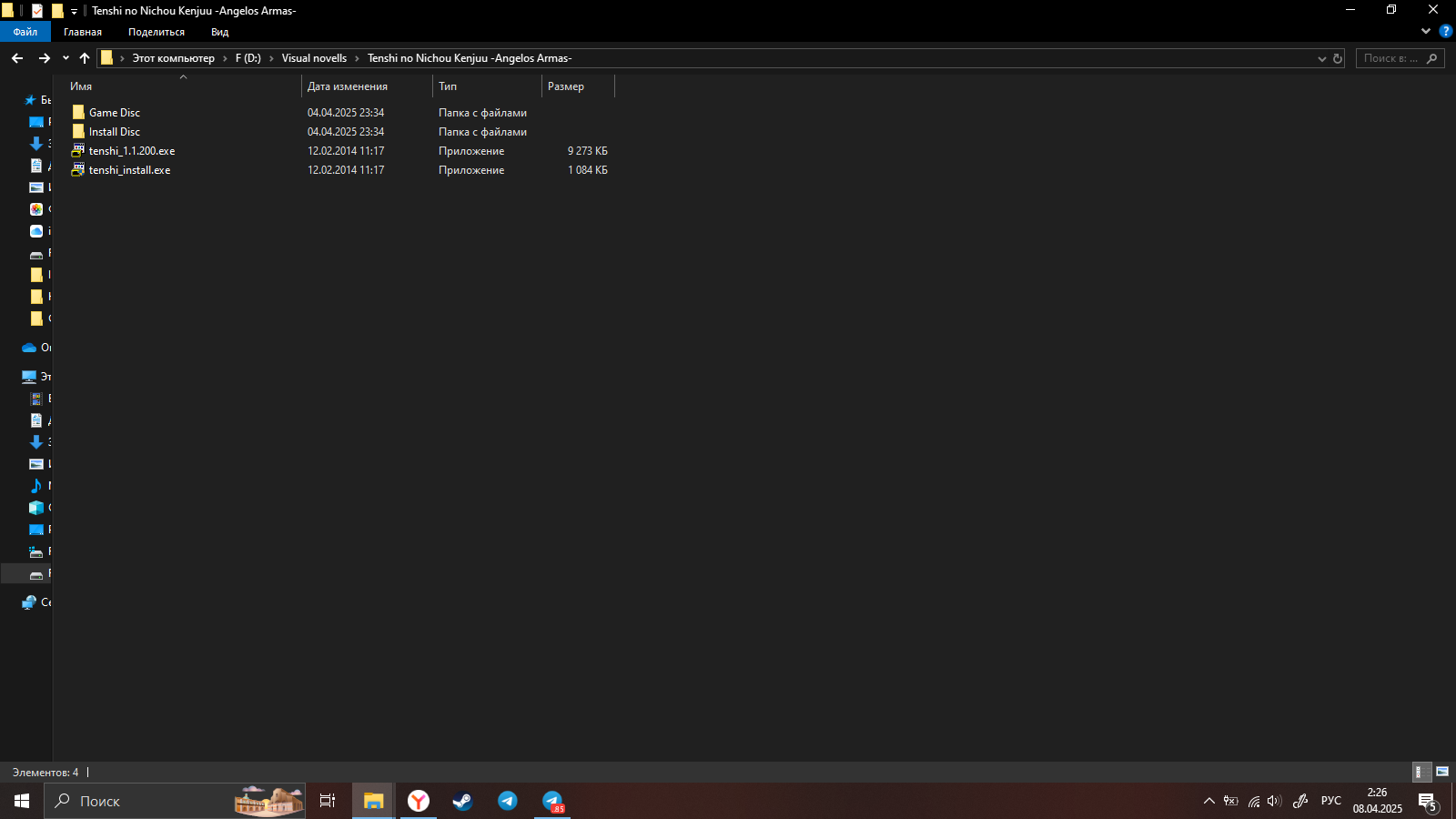
Task: Go up one folder level
Action: [x=85, y=58]
